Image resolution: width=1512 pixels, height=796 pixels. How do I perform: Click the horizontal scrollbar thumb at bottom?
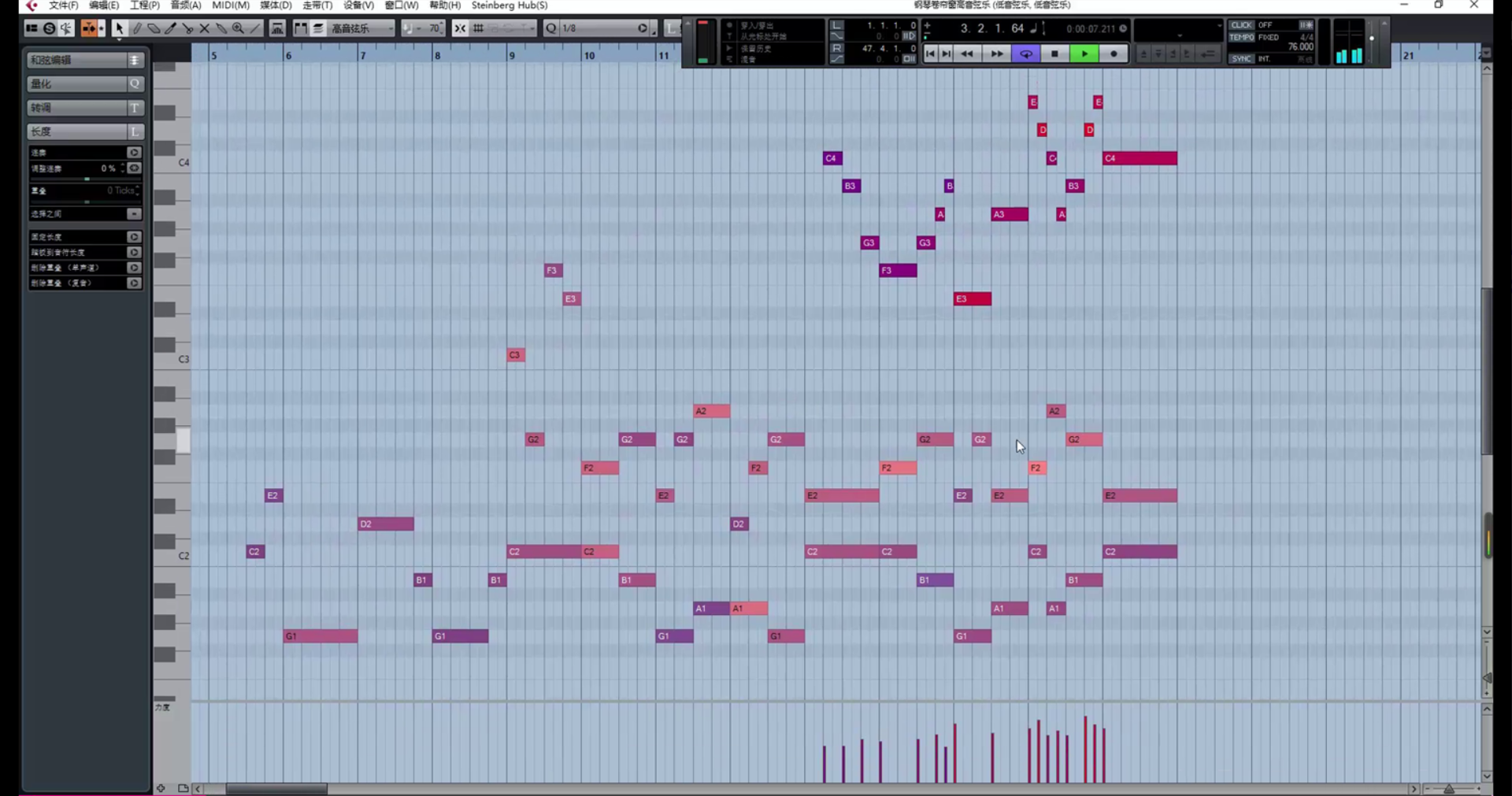(276, 789)
